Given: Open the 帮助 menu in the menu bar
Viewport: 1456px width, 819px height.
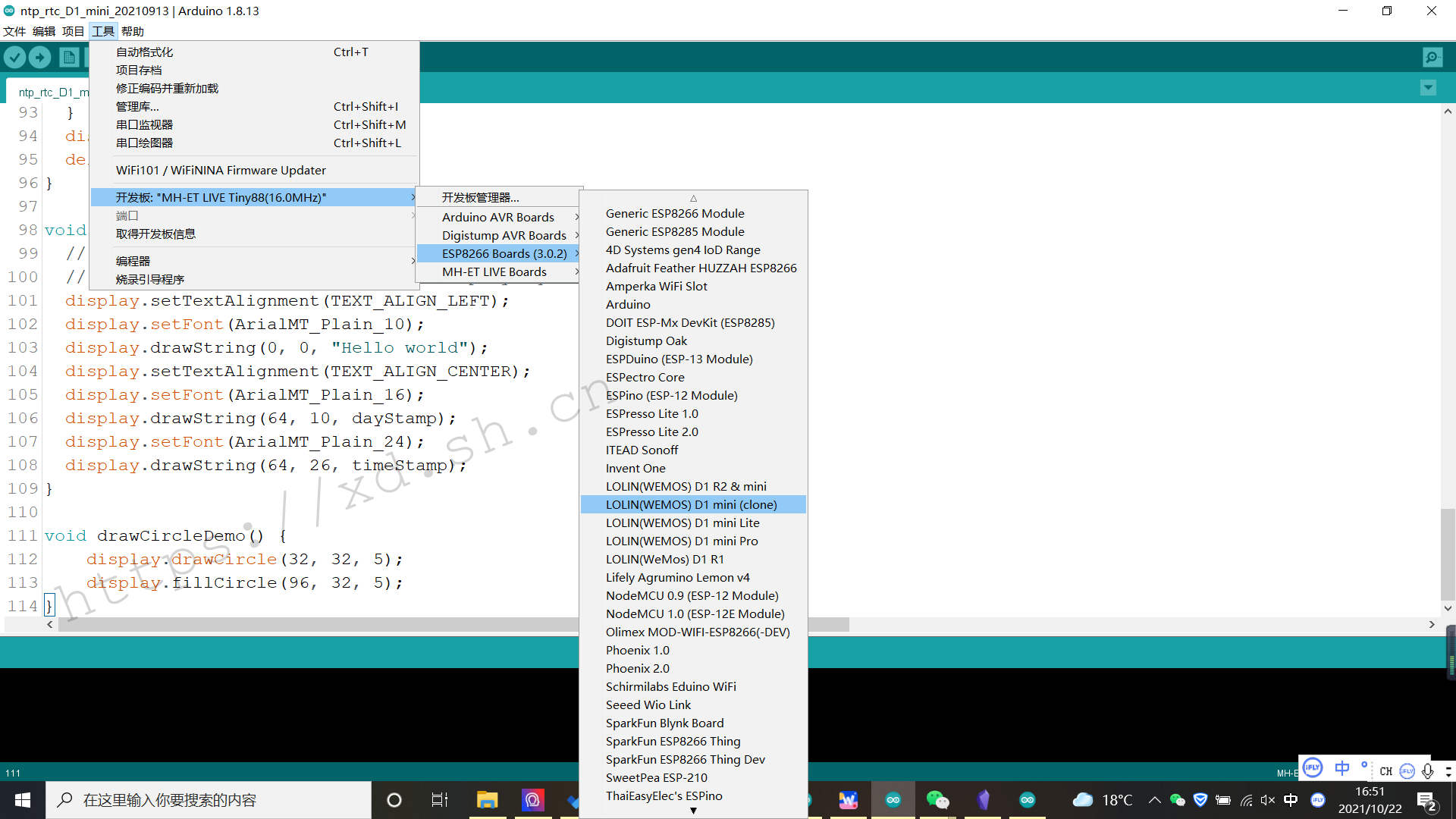Looking at the screenshot, I should click(132, 31).
